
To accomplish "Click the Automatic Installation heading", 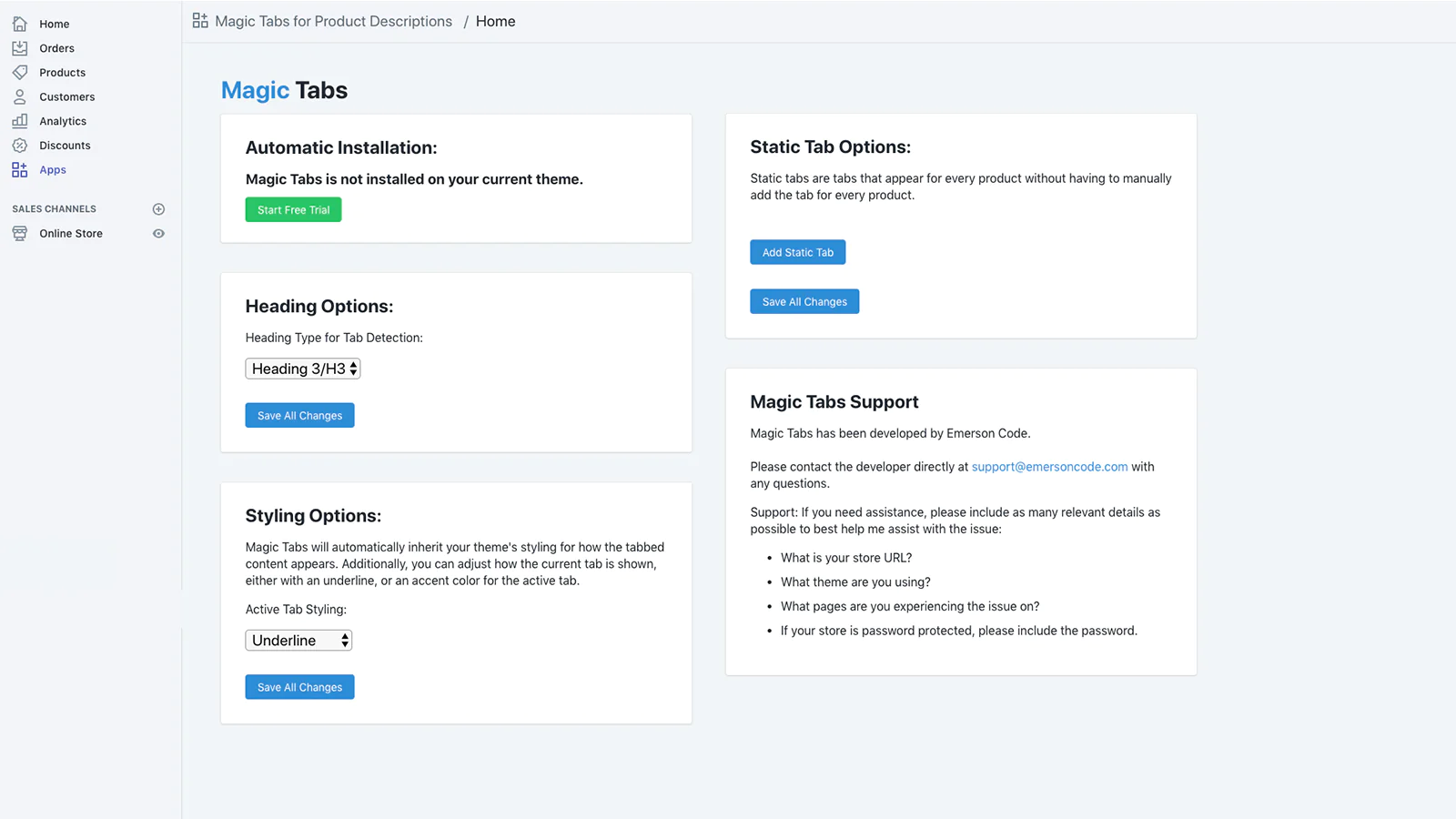I will pyautogui.click(x=341, y=147).
